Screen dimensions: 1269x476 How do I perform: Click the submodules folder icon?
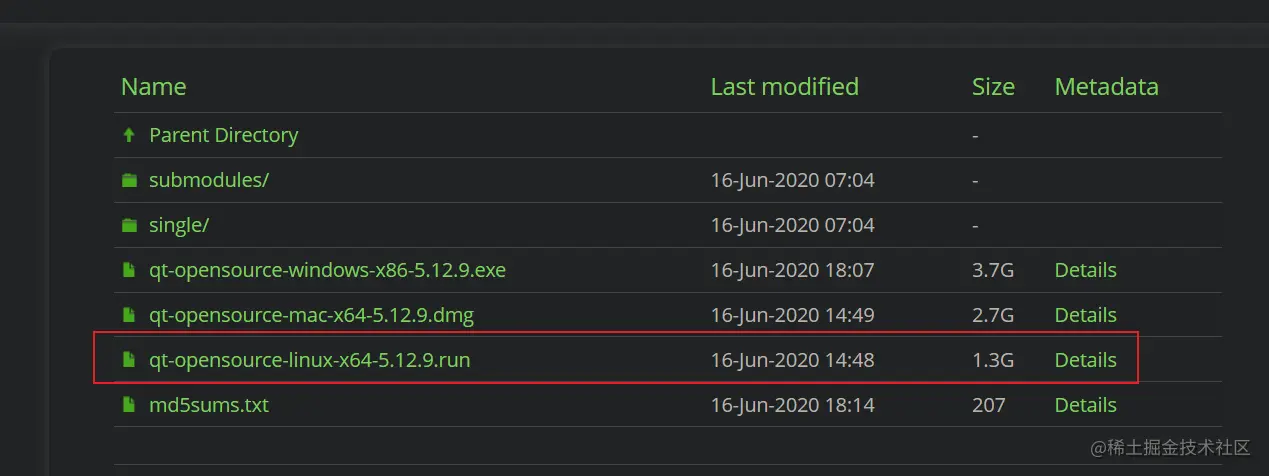pos(129,180)
